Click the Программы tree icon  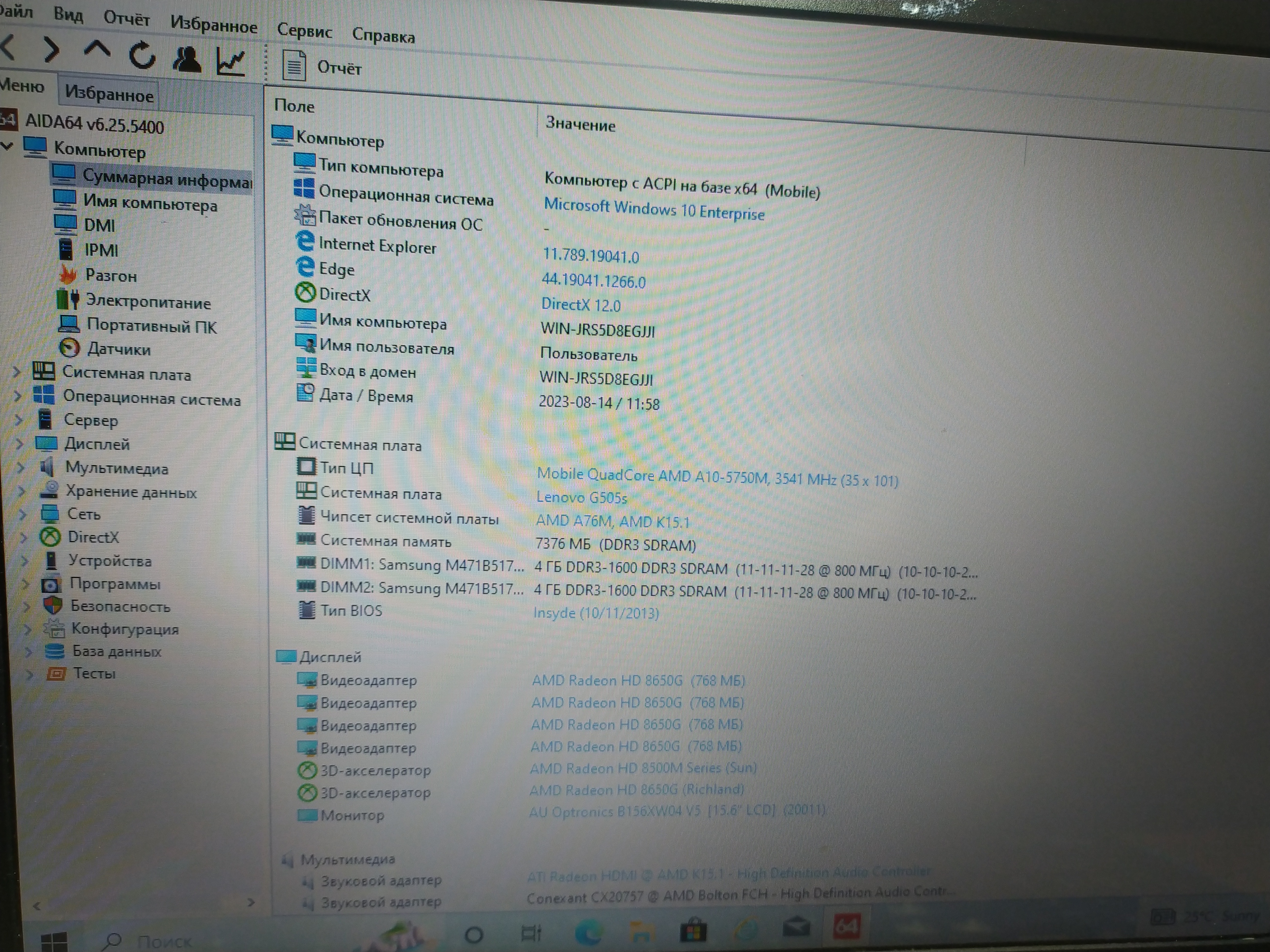(x=50, y=584)
